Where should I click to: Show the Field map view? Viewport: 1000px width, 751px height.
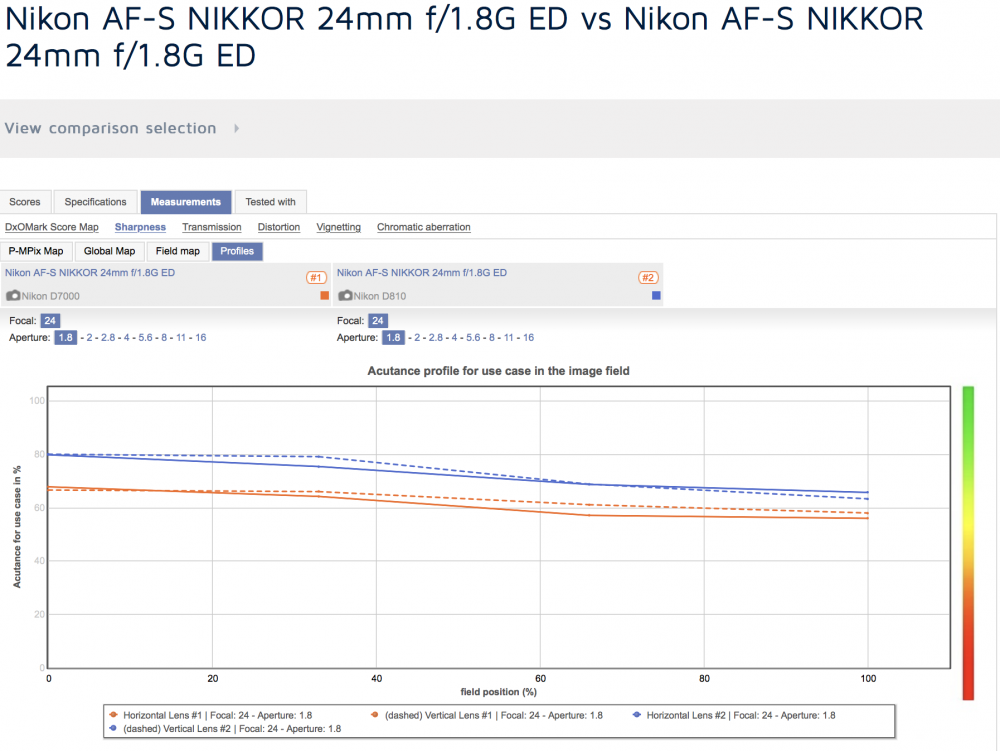coord(178,251)
